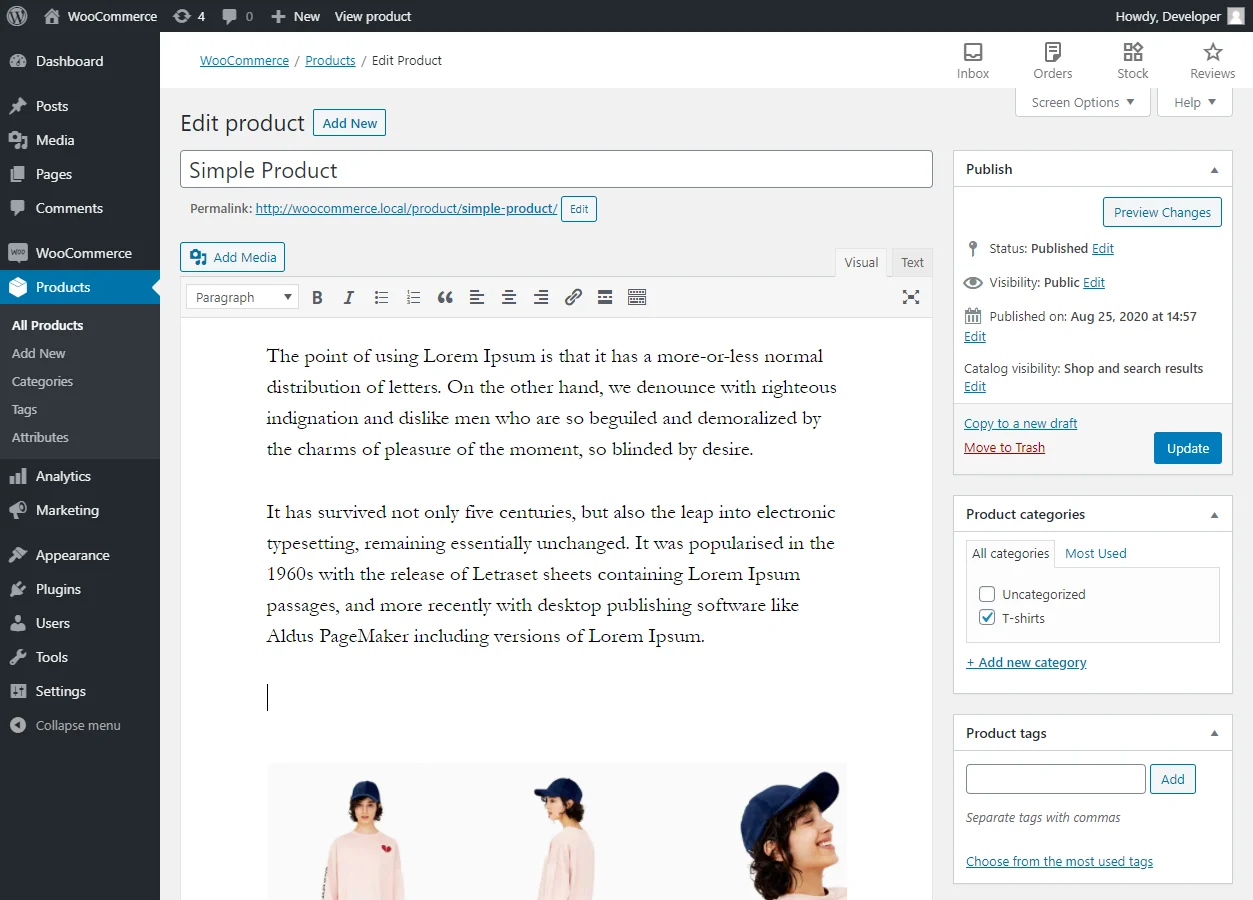Open the WooCommerce Inbox
This screenshot has width=1253, height=900.
tap(972, 61)
